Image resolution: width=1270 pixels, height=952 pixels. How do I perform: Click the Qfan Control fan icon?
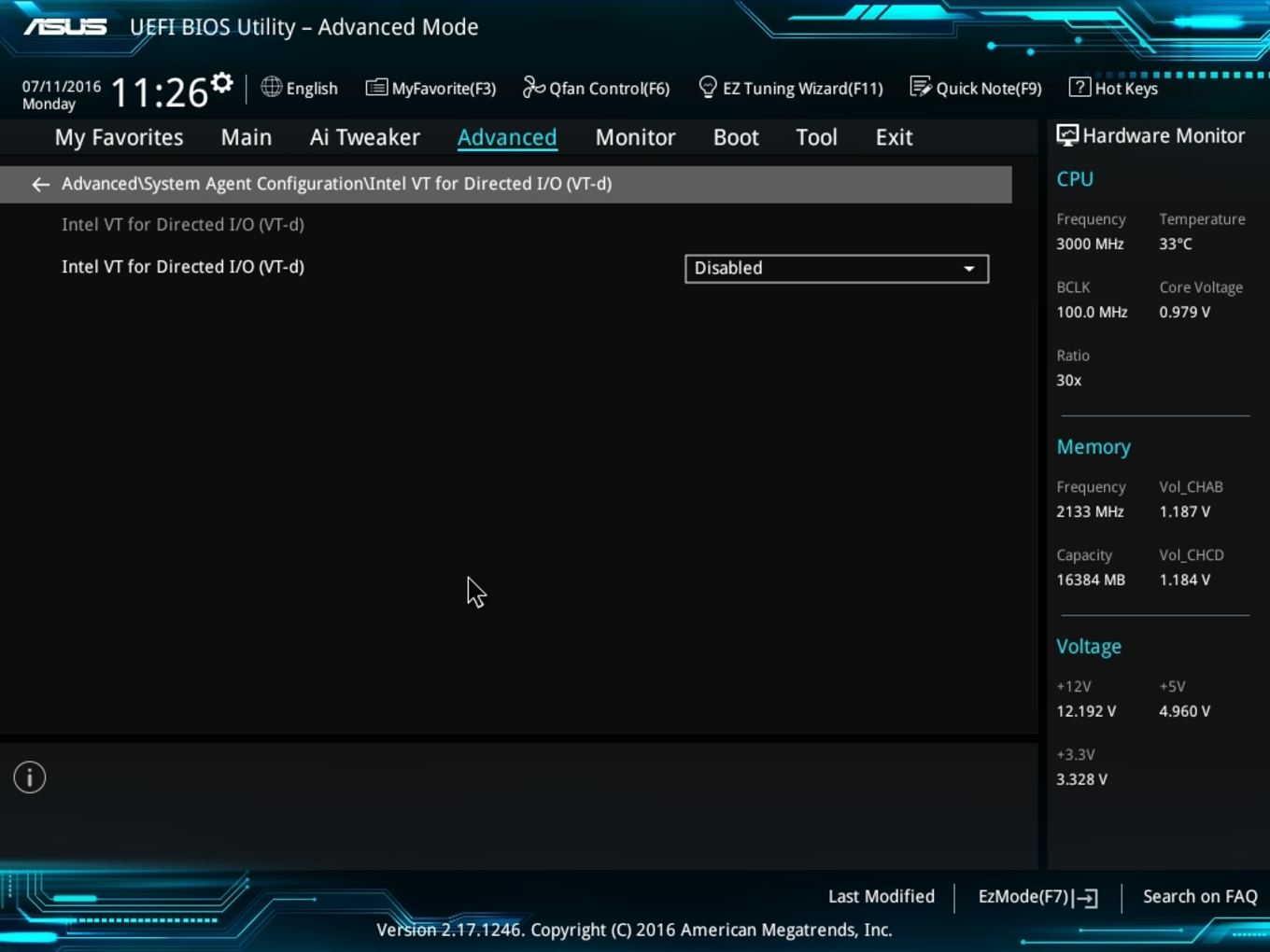[x=533, y=87]
